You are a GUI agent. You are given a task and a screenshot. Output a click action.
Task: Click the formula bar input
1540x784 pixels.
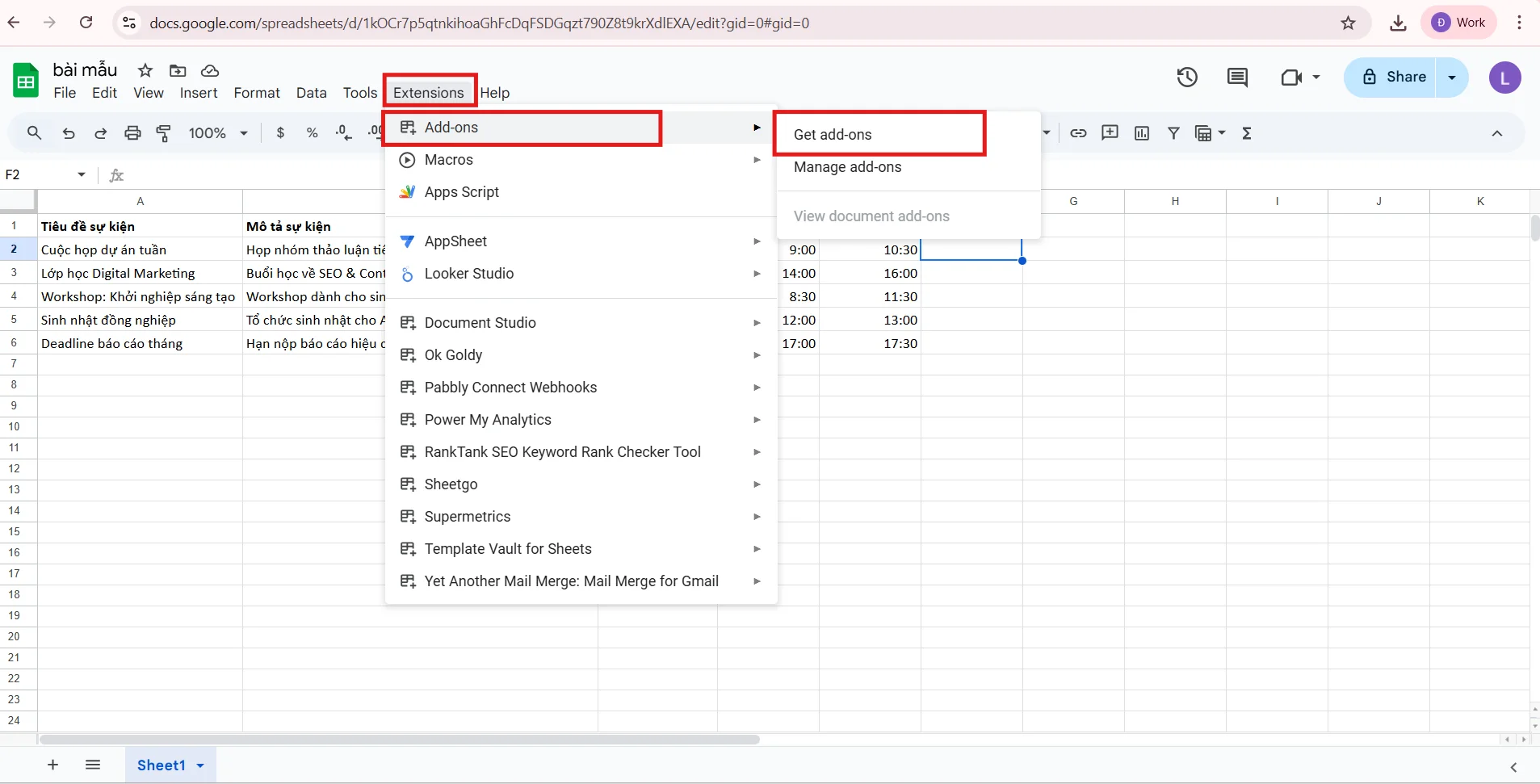coord(832,174)
